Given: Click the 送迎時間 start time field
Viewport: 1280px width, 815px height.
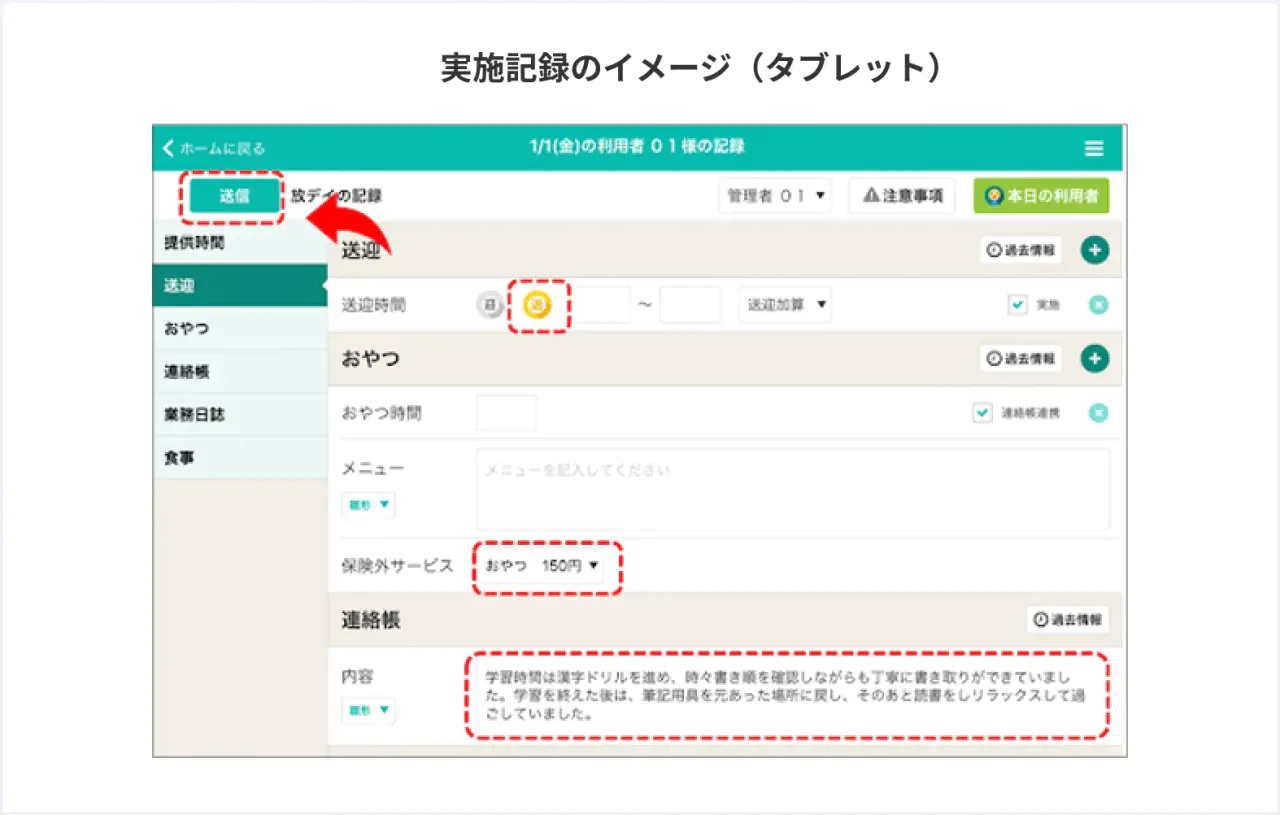Looking at the screenshot, I should point(601,305).
